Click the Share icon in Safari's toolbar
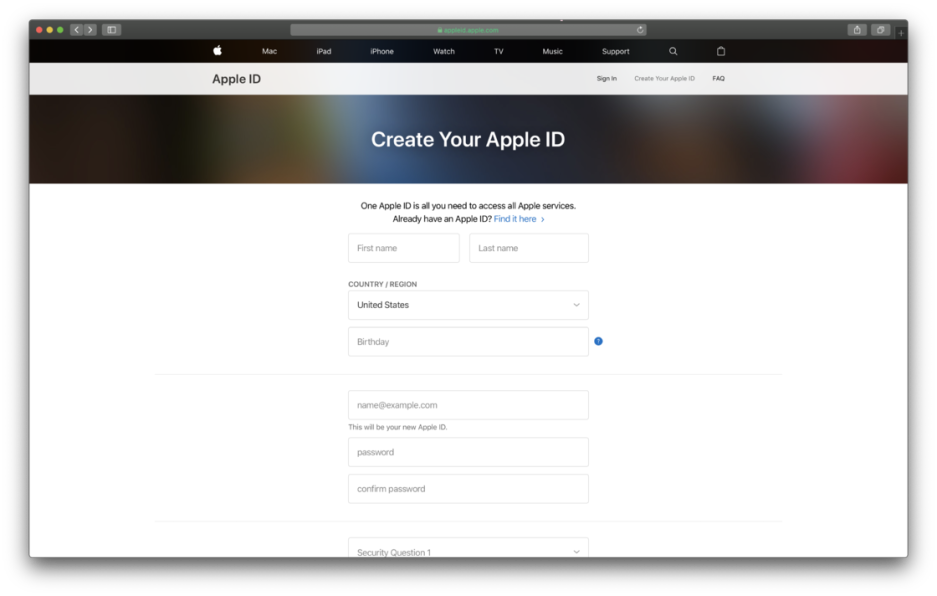 pos(857,29)
